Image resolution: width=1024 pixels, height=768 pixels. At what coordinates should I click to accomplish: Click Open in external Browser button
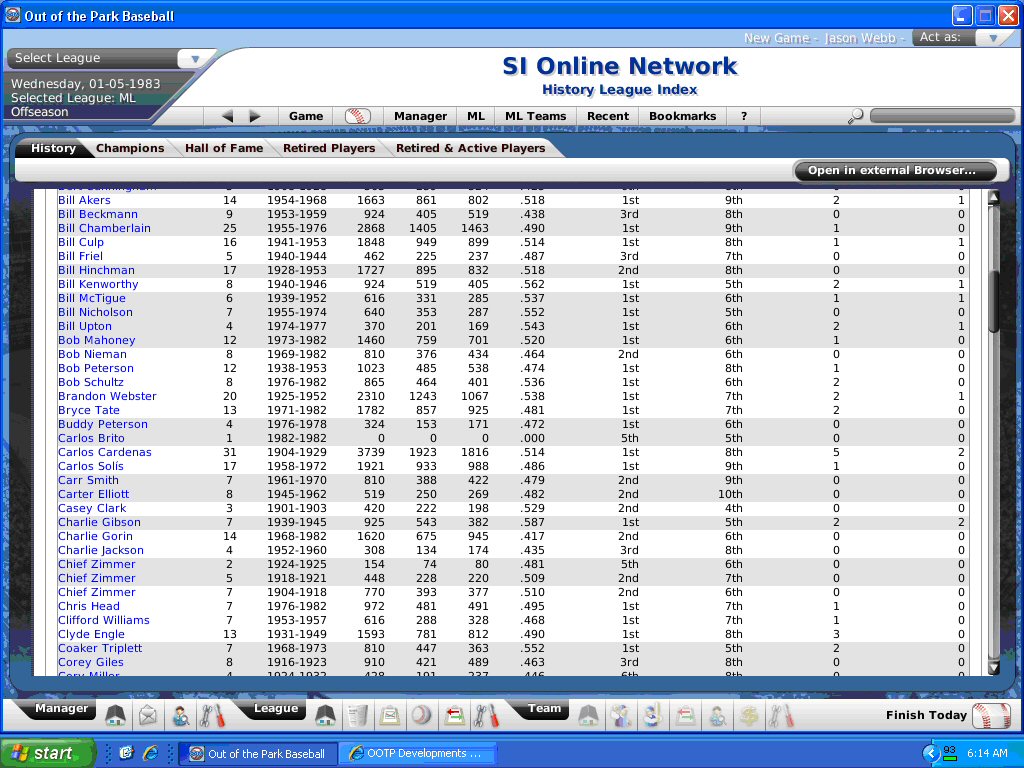tap(892, 170)
